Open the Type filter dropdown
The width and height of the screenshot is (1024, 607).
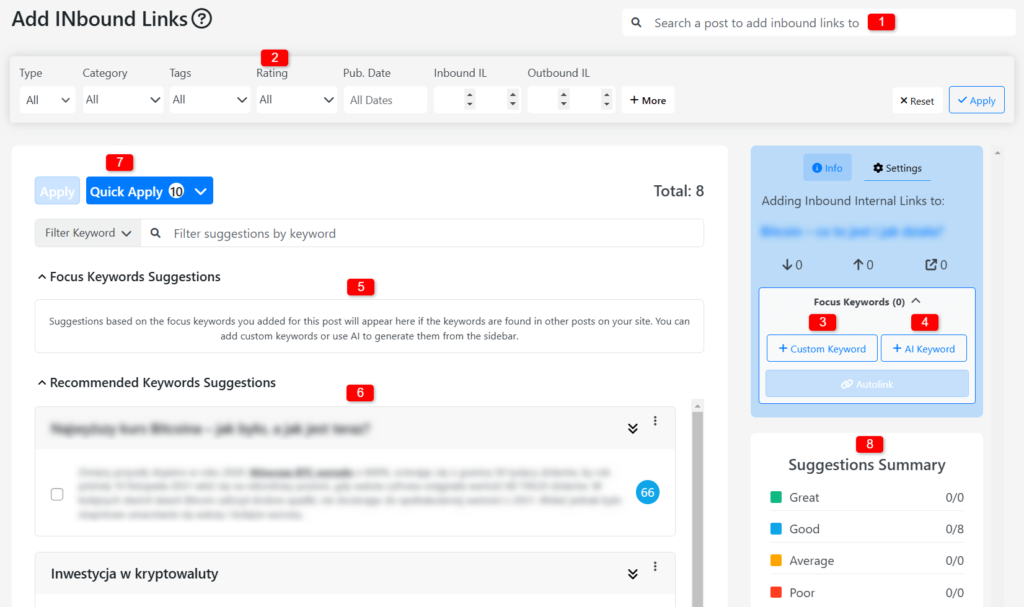click(x=47, y=100)
